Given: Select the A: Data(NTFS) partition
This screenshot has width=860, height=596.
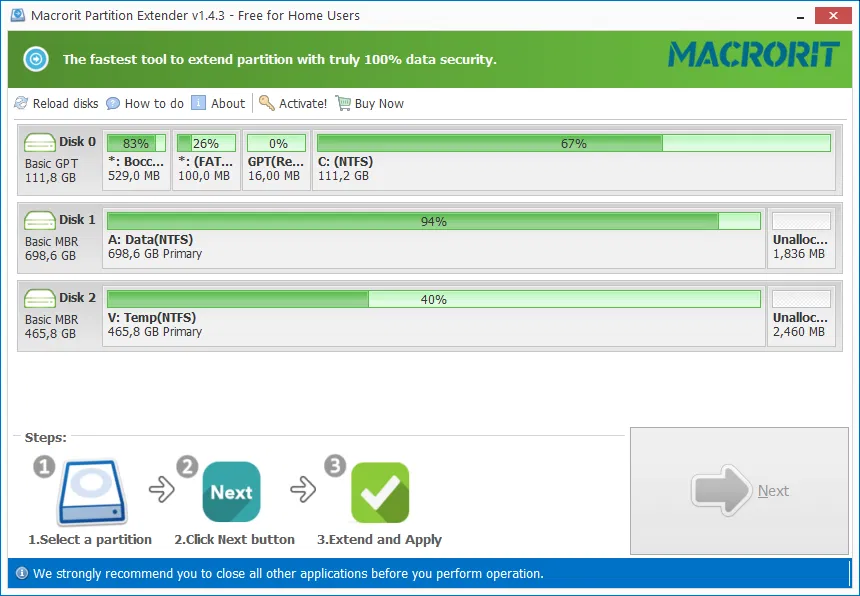Looking at the screenshot, I should pyautogui.click(x=434, y=238).
